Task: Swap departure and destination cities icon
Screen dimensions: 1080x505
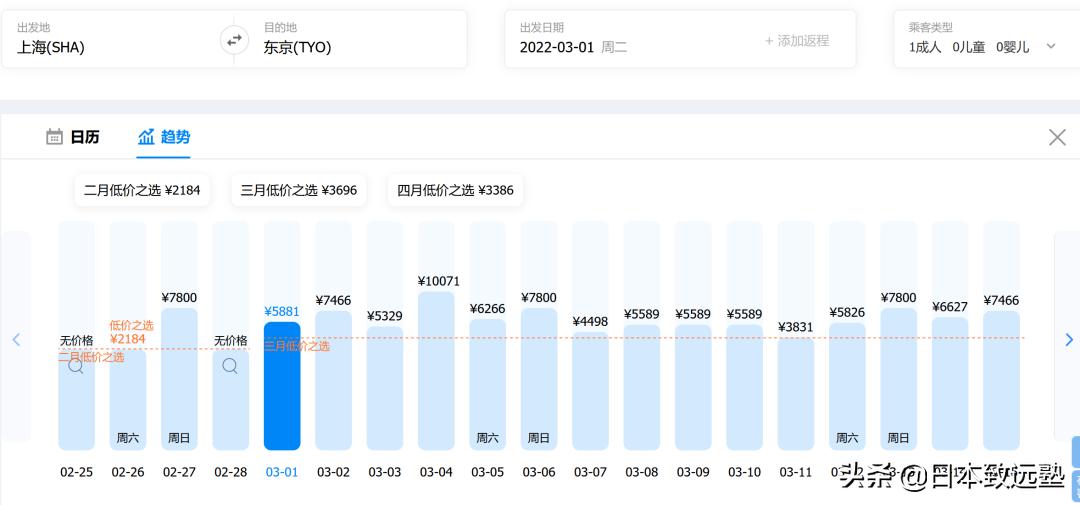Action: (233, 40)
